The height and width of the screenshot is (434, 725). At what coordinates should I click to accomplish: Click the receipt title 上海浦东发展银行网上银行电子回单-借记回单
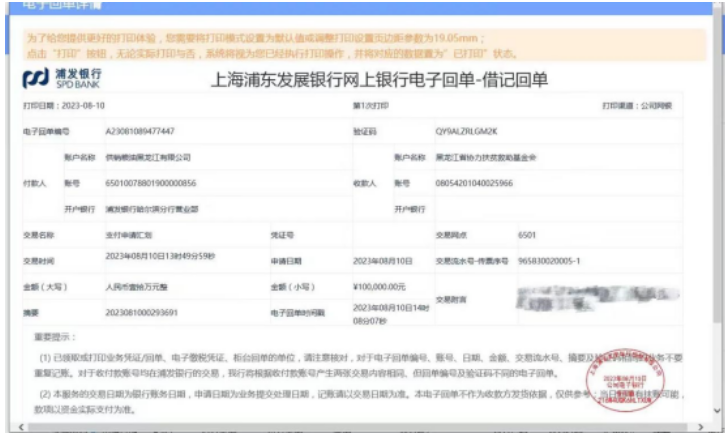tap(380, 80)
